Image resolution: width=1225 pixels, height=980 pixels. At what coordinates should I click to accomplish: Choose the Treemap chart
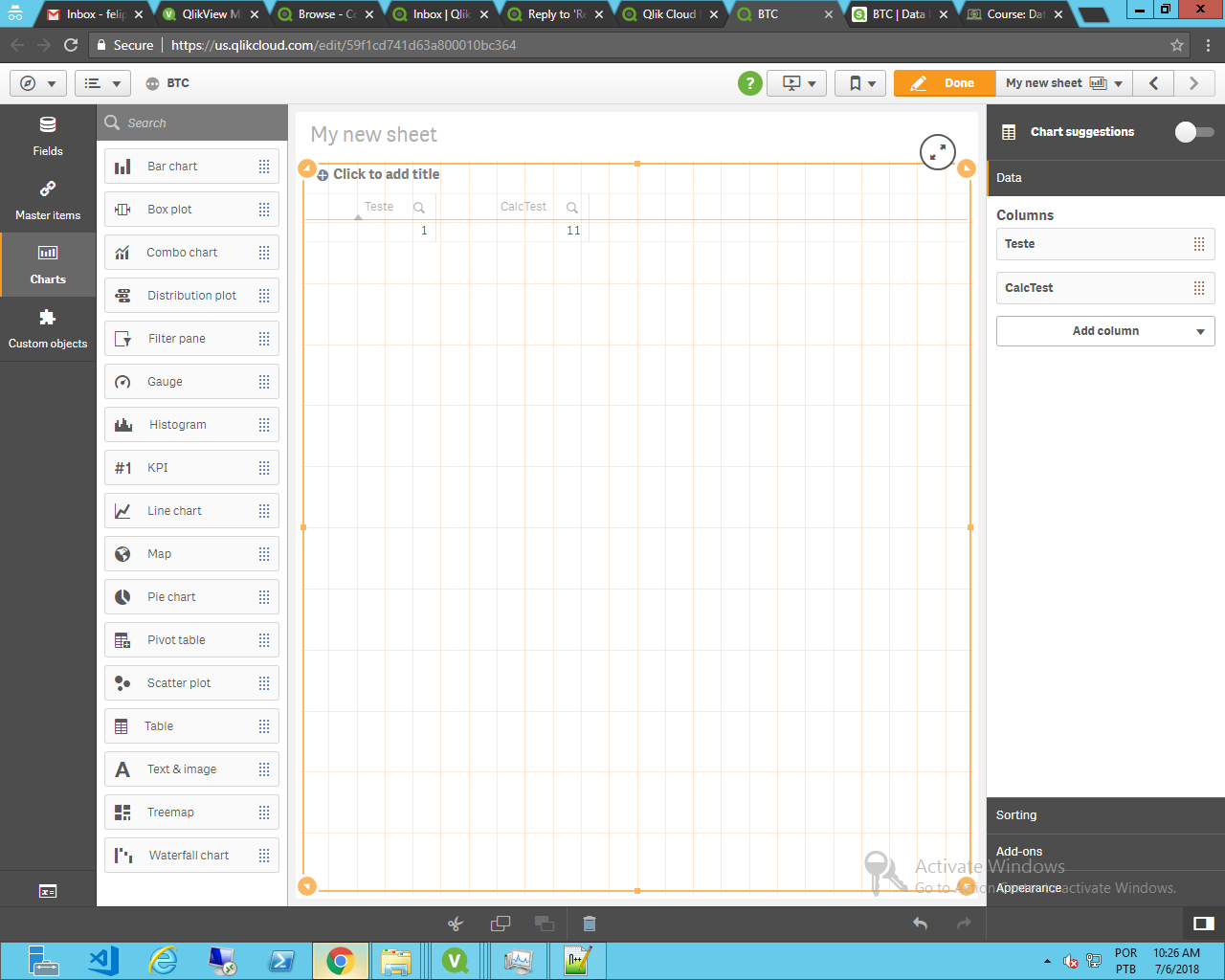[191, 813]
